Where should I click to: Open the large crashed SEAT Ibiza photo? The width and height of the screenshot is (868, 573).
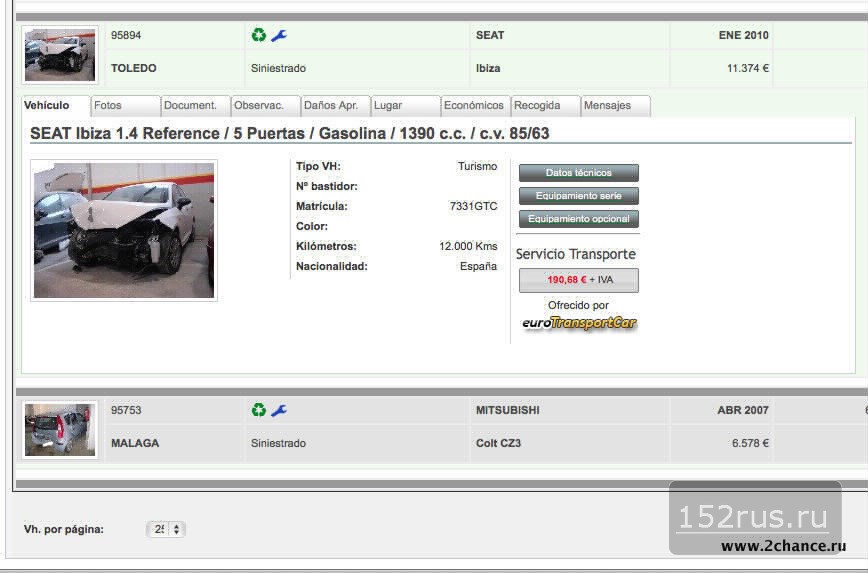124,230
